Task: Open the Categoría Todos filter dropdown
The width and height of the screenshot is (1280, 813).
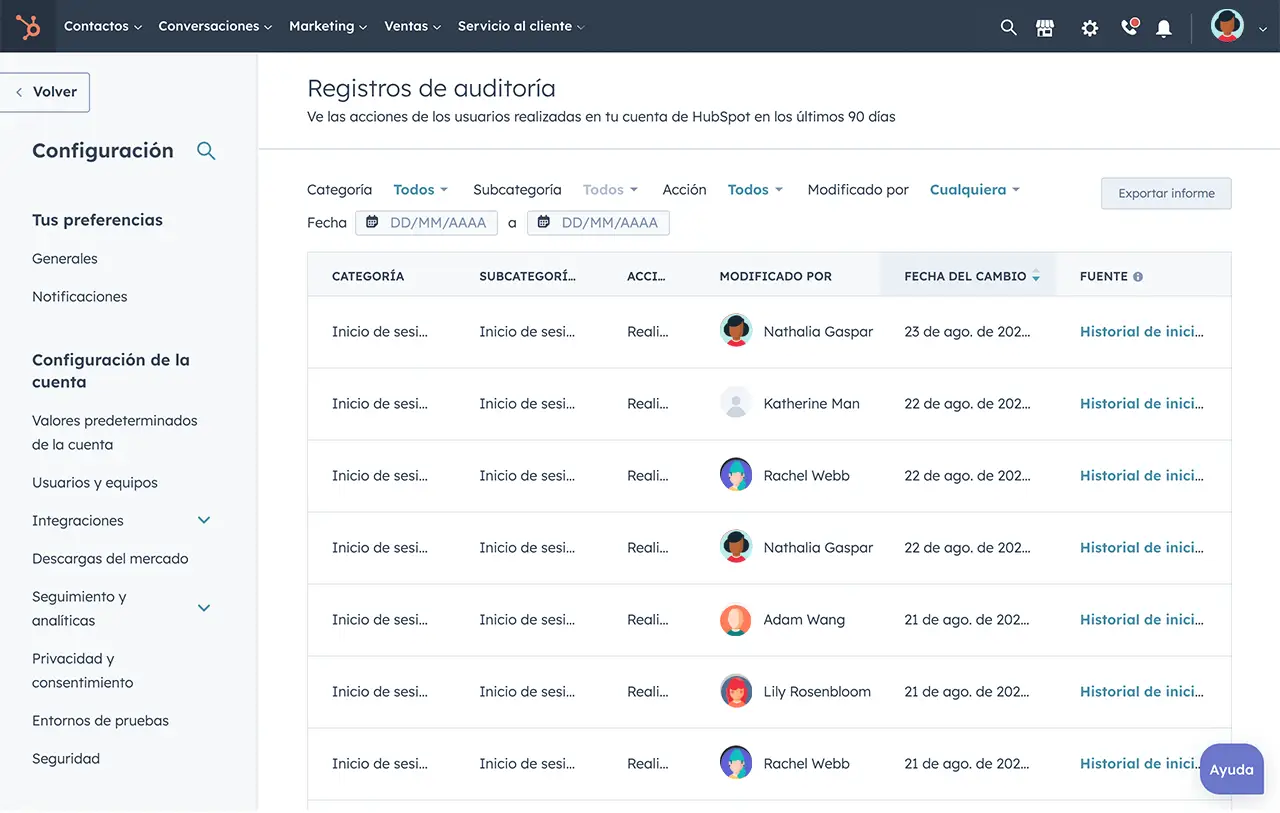Action: [420, 189]
